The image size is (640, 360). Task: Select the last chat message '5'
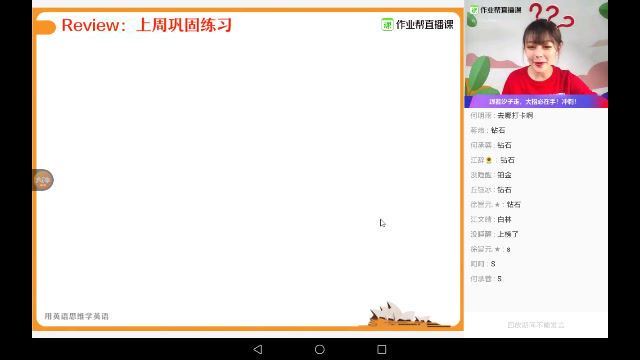click(x=486, y=279)
